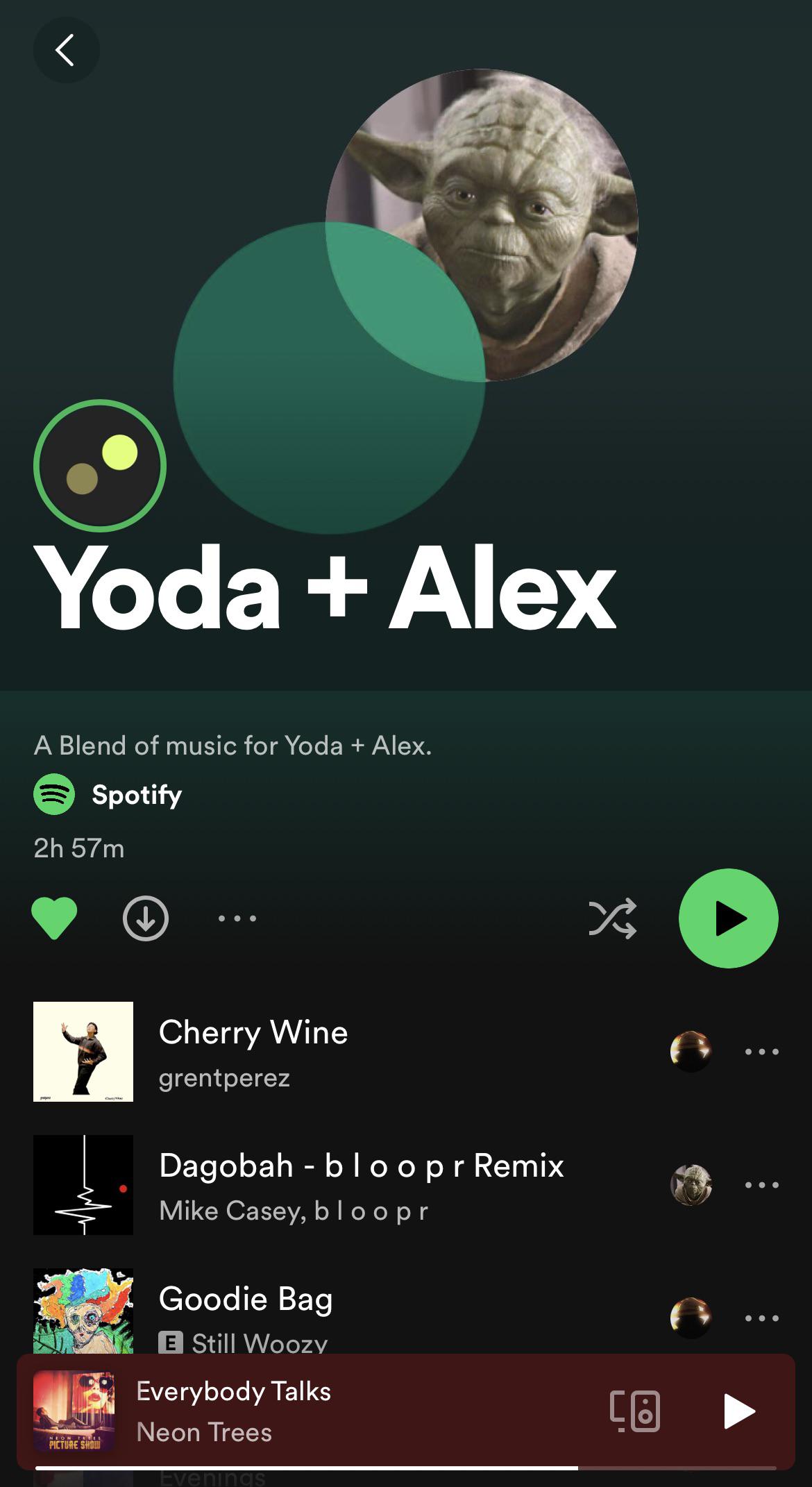Seek on the mini player progress bar
The height and width of the screenshot is (1487, 812).
405,1468
